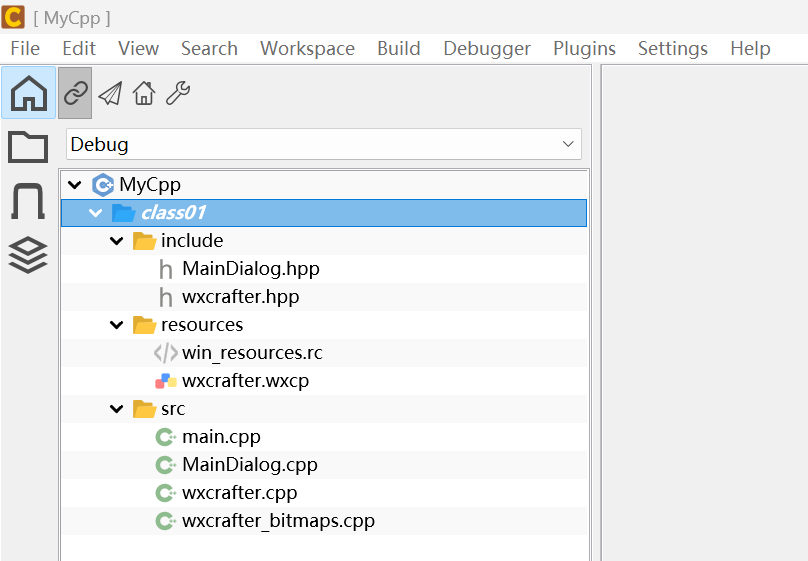This screenshot has width=808, height=561.
Task: Click the paper plane toolbar icon
Action: click(110, 94)
